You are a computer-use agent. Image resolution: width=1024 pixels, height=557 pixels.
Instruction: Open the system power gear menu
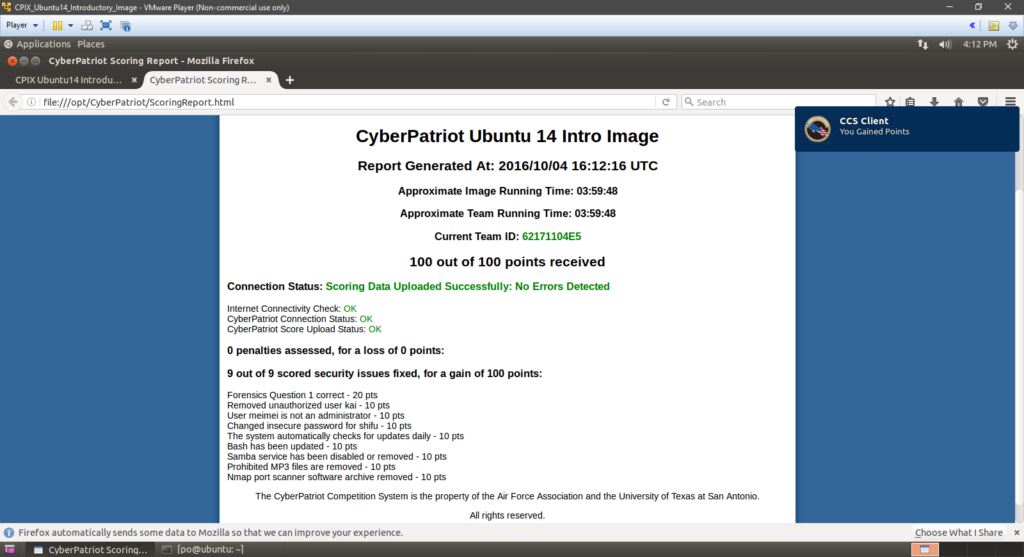(x=1012, y=44)
